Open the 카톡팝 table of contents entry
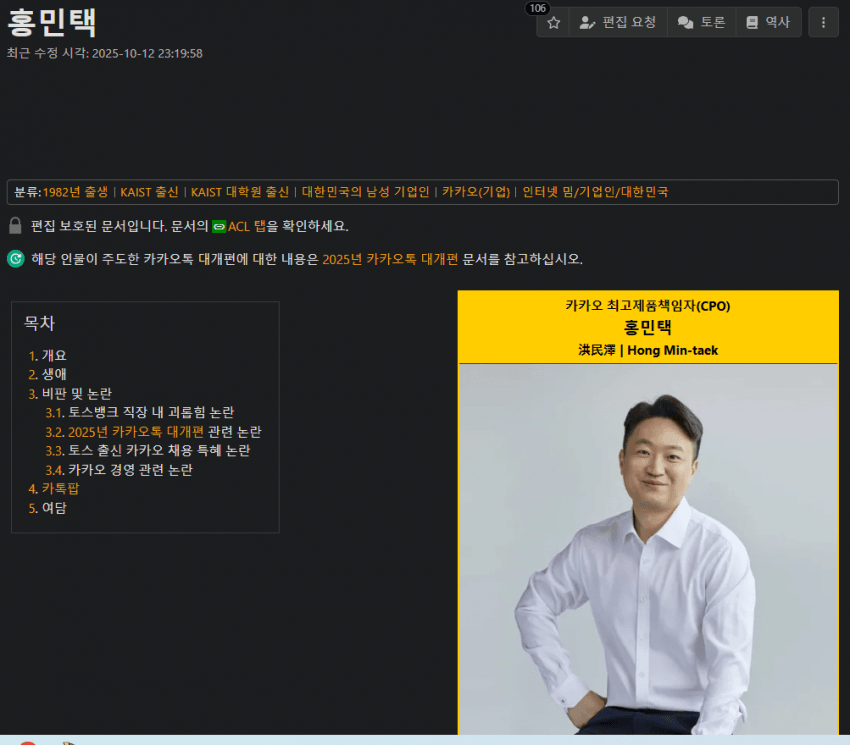Viewport: 850px width, 745px height. coord(62,488)
